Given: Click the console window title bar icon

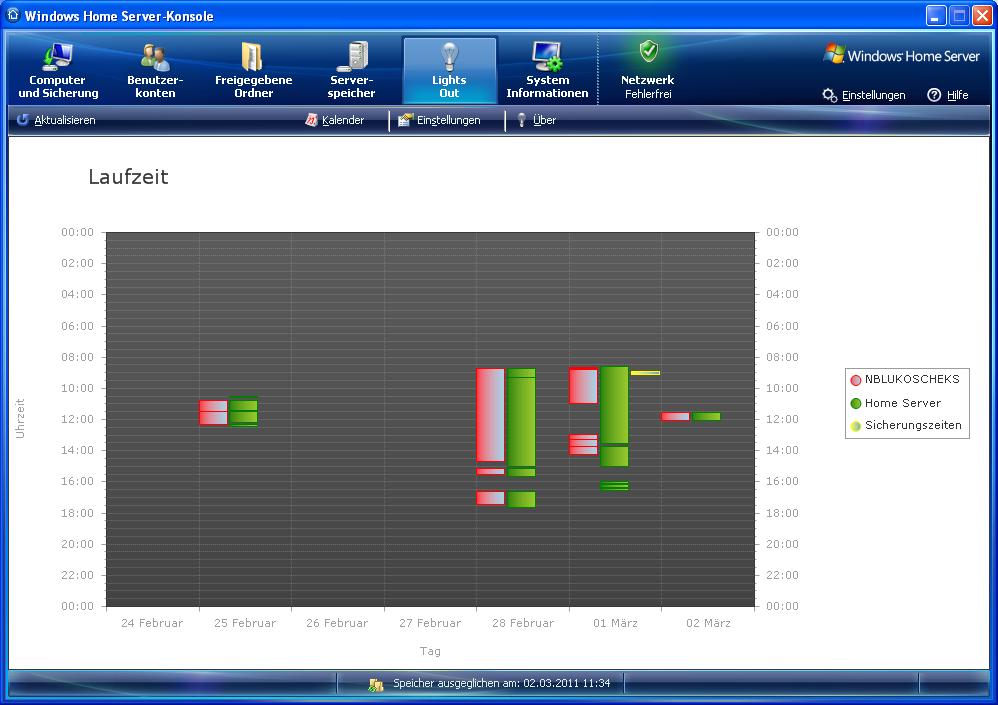Looking at the screenshot, I should [x=13, y=15].
